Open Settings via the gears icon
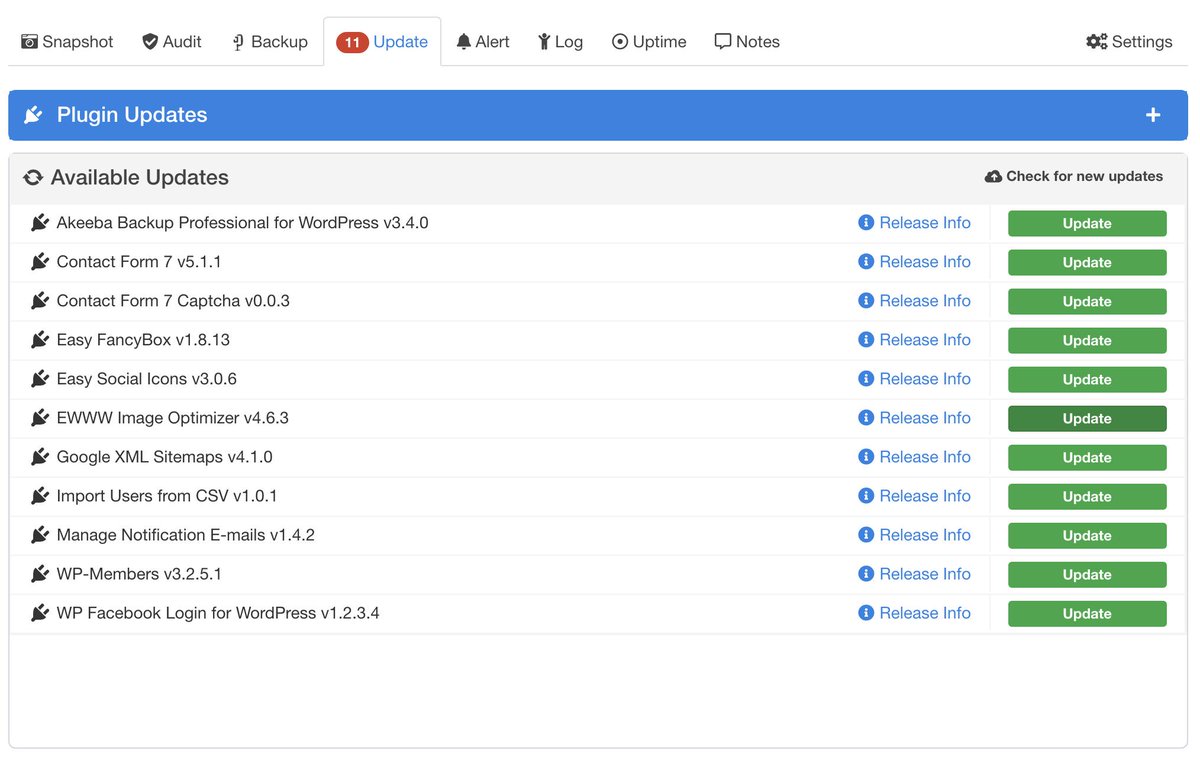Screen dimensions: 1200x764 pos(1097,41)
